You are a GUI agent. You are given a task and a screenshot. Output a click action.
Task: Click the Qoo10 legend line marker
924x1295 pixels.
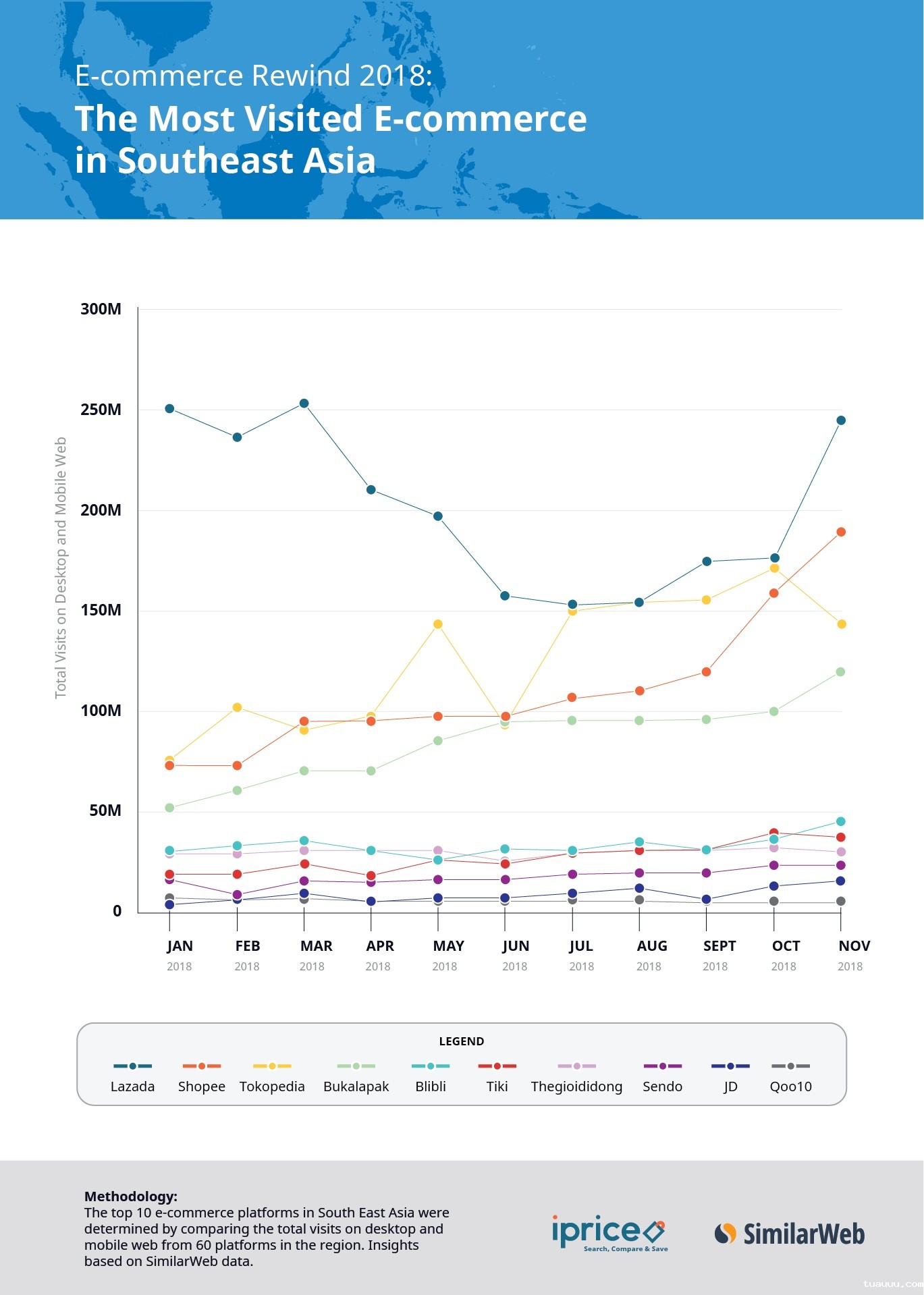click(790, 1066)
